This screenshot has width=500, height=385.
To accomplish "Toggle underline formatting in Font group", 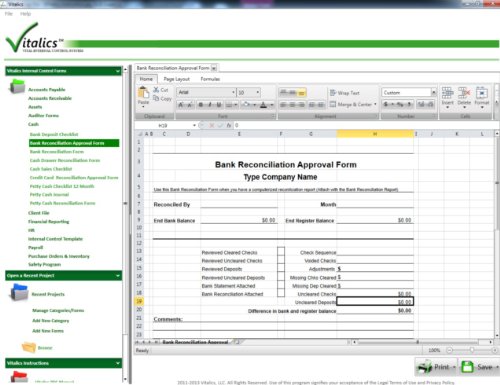I will pyautogui.click(x=219, y=105).
